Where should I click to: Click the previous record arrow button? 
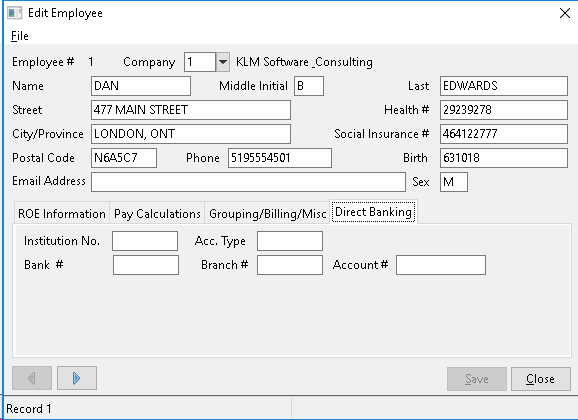[x=32, y=378]
